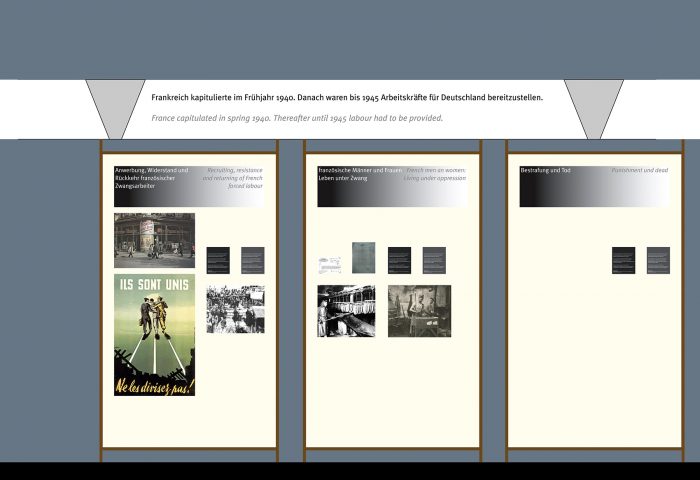This screenshot has width=700, height=480.
Task: Click the left gray triangle on the banner
Action: [x=115, y=103]
